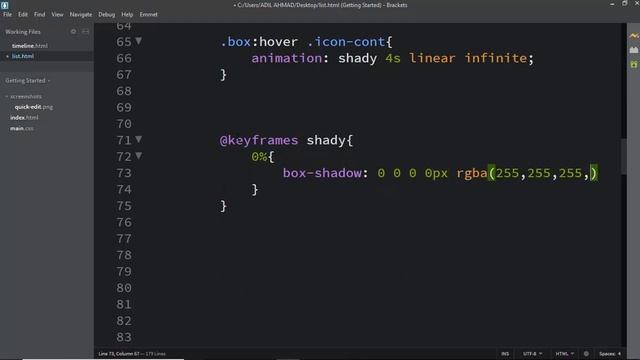The image size is (640, 360).
Task: Click line number 80 in gutter
Action: click(x=124, y=288)
